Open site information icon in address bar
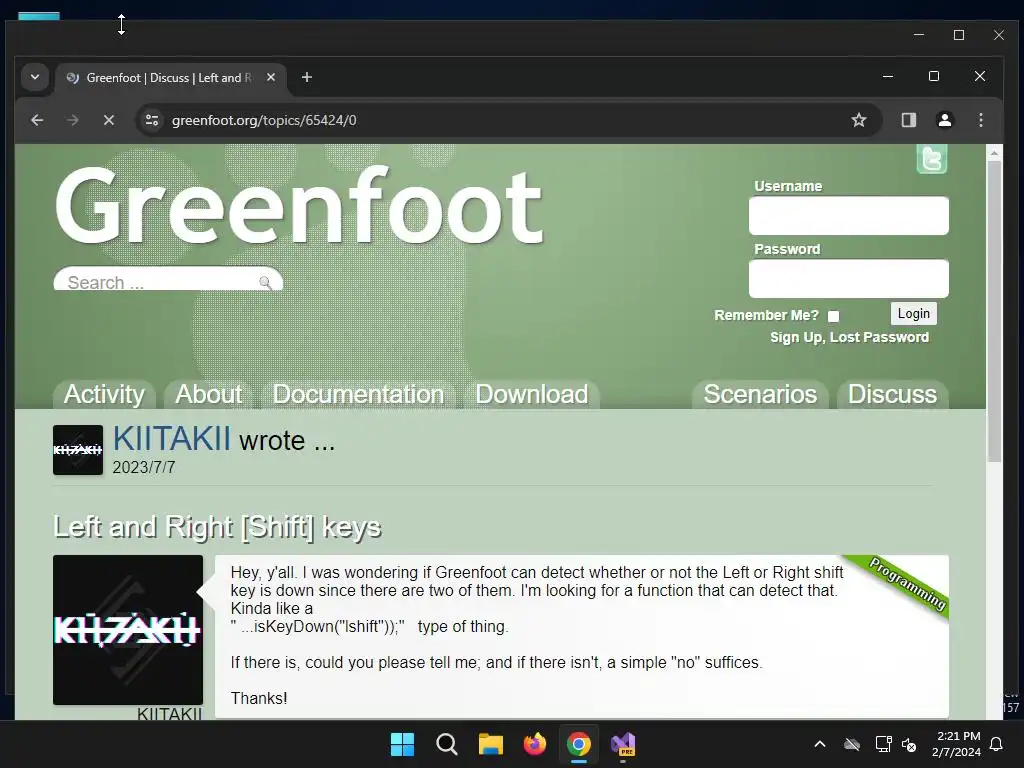 click(x=152, y=120)
